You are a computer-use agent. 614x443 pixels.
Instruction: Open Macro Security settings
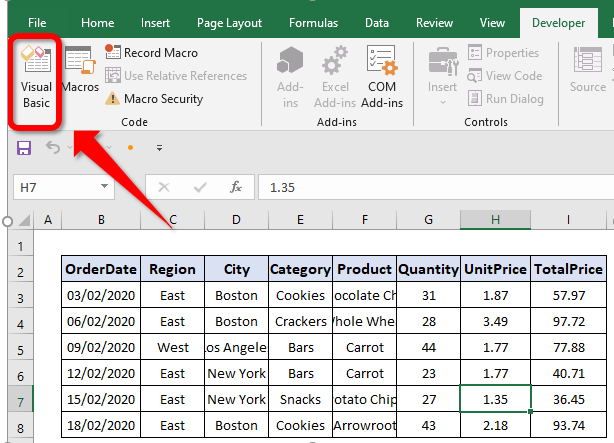154,99
